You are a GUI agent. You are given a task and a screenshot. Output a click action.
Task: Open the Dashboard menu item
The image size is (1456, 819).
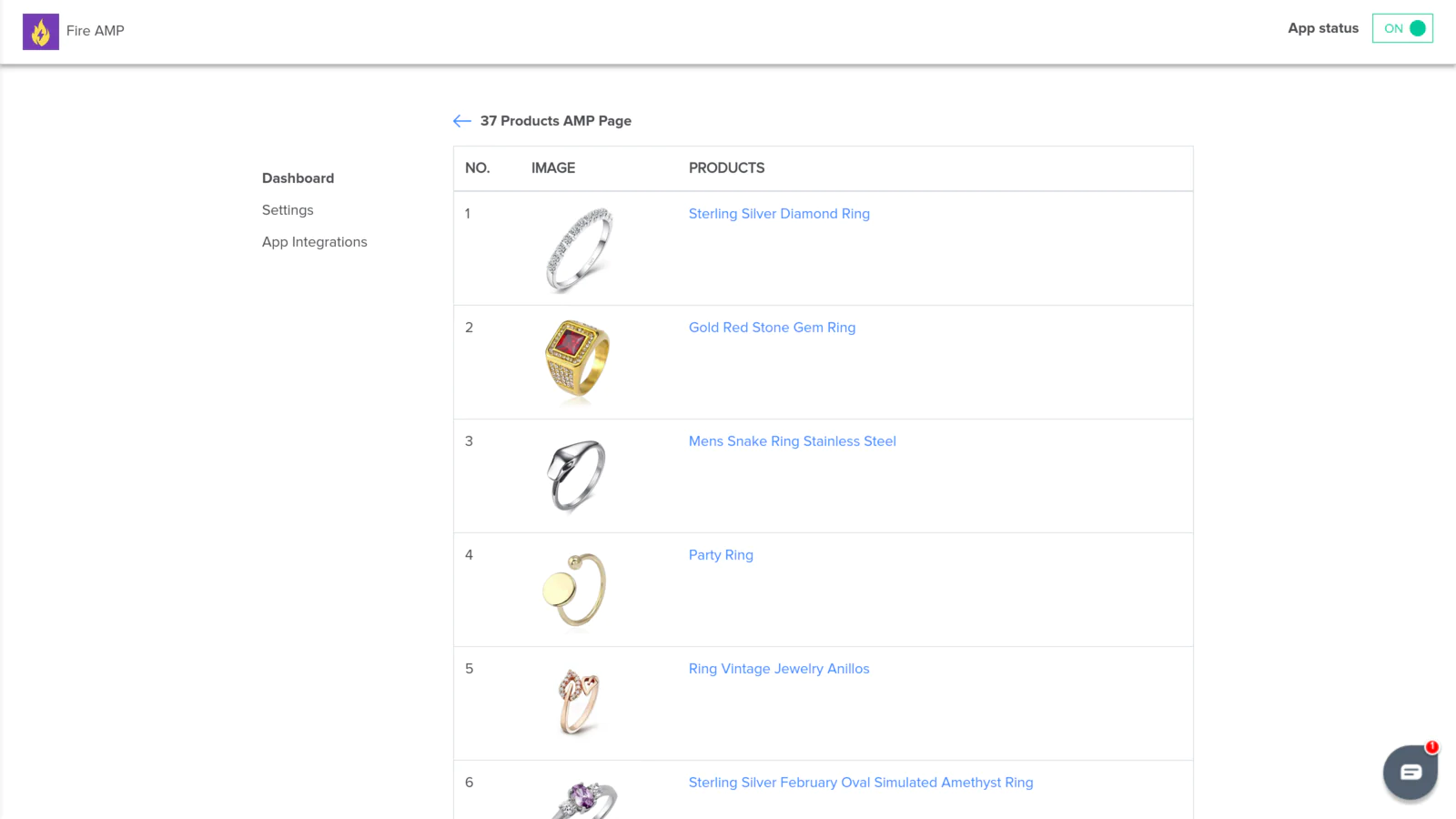(x=298, y=178)
